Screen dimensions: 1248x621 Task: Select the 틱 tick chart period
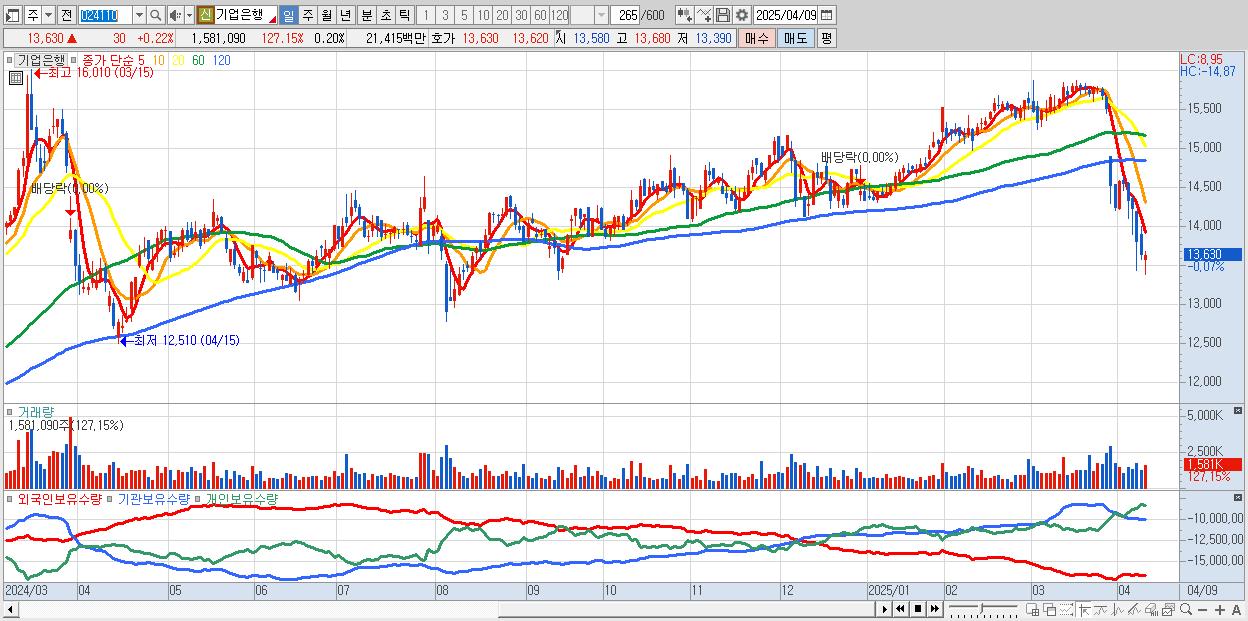coord(404,15)
